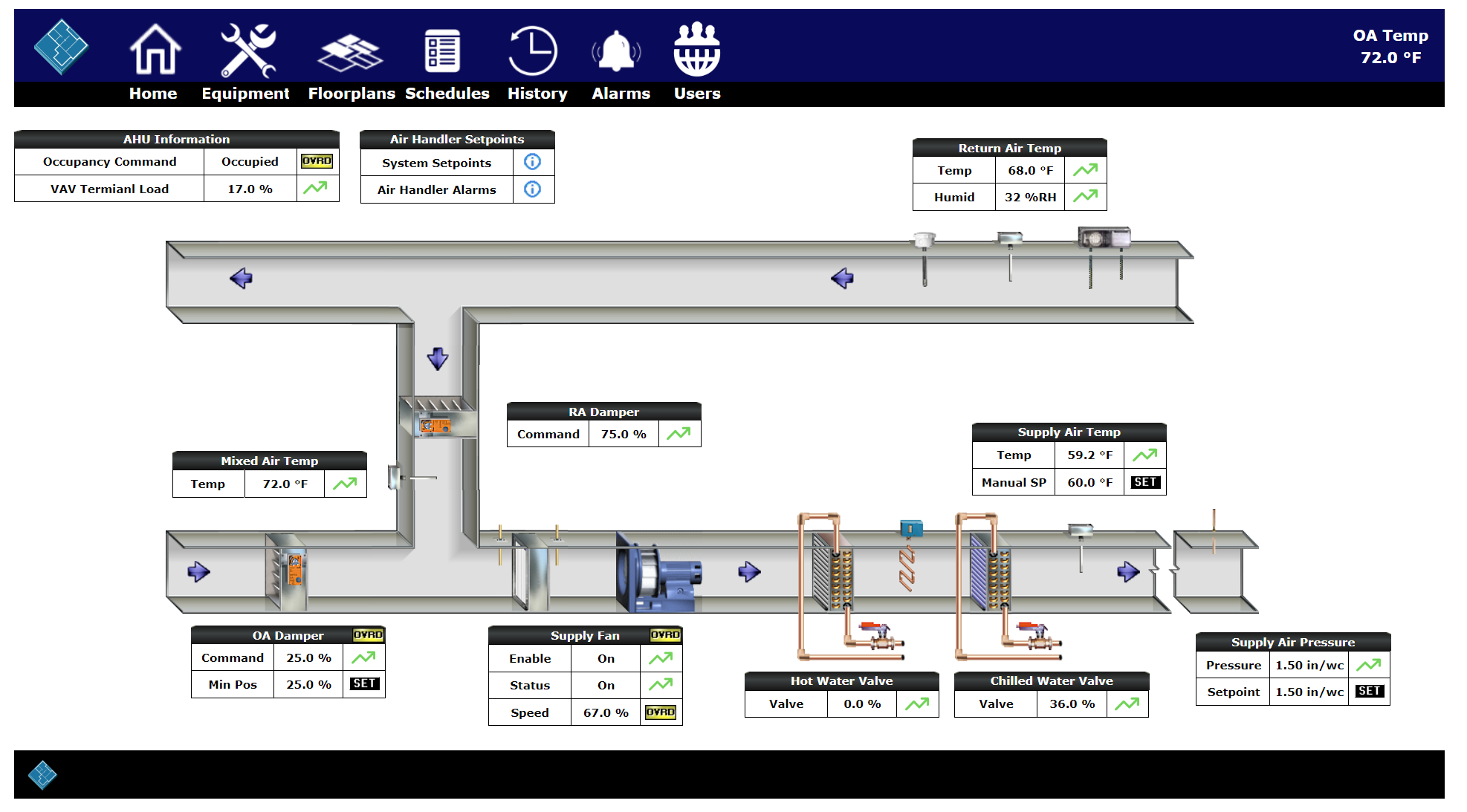Click SET for Supply Air Manual SP
This screenshot has height=812, width=1467.
[1144, 482]
